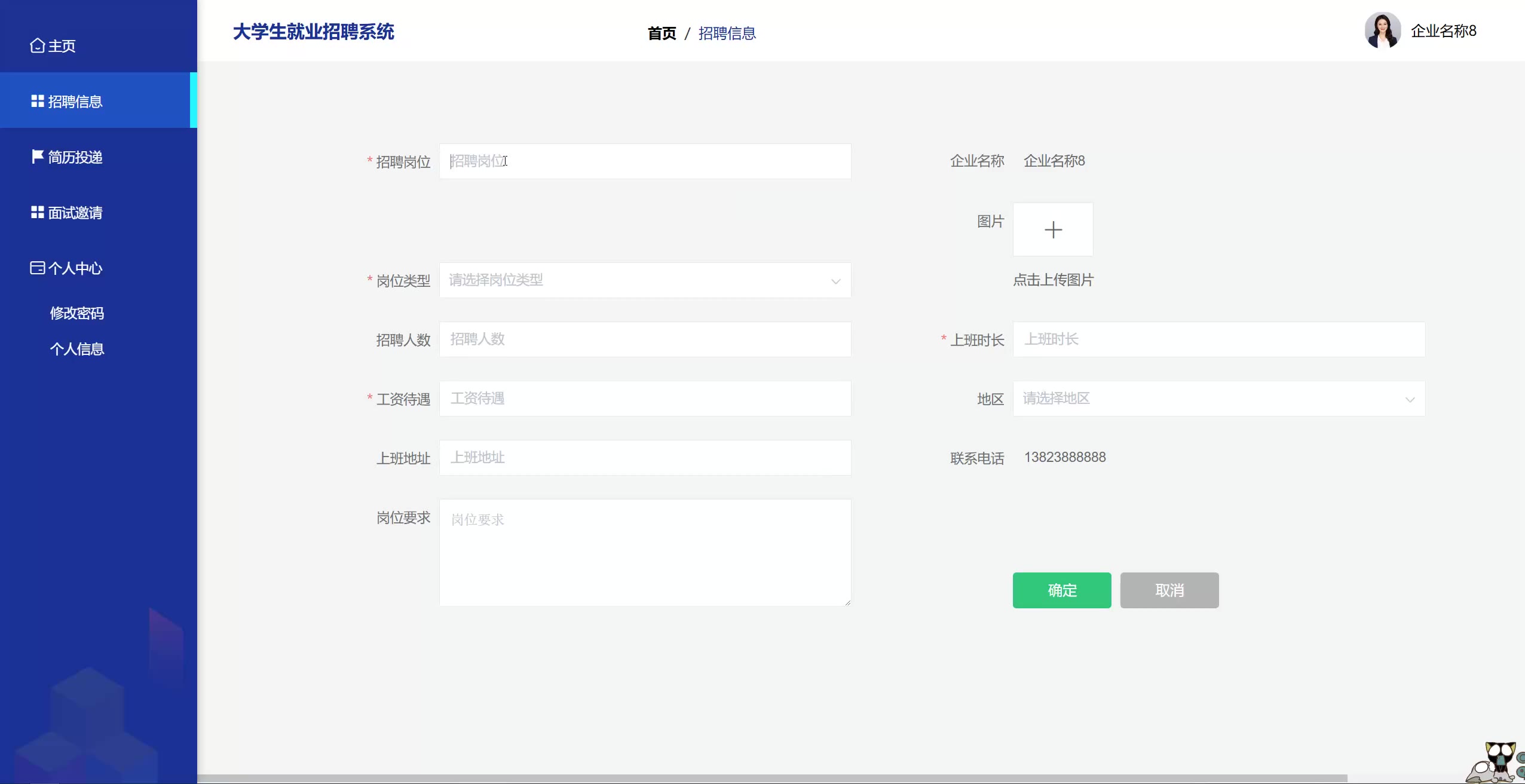
Task: Go to 首页 via the breadcrumb
Action: coord(662,33)
